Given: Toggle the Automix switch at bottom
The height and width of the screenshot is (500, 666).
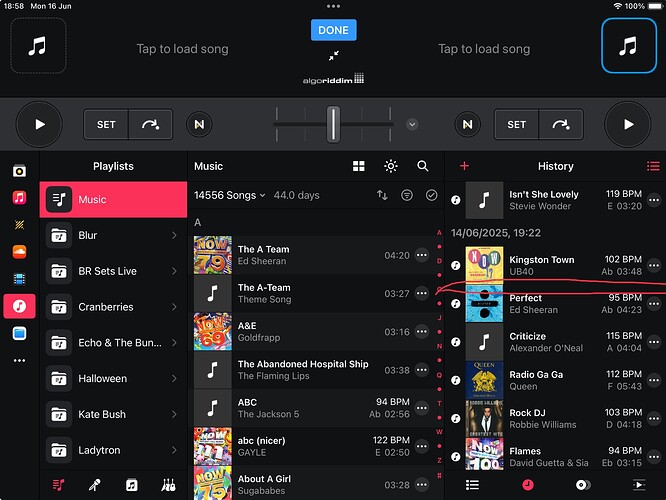Looking at the screenshot, I should point(583,485).
